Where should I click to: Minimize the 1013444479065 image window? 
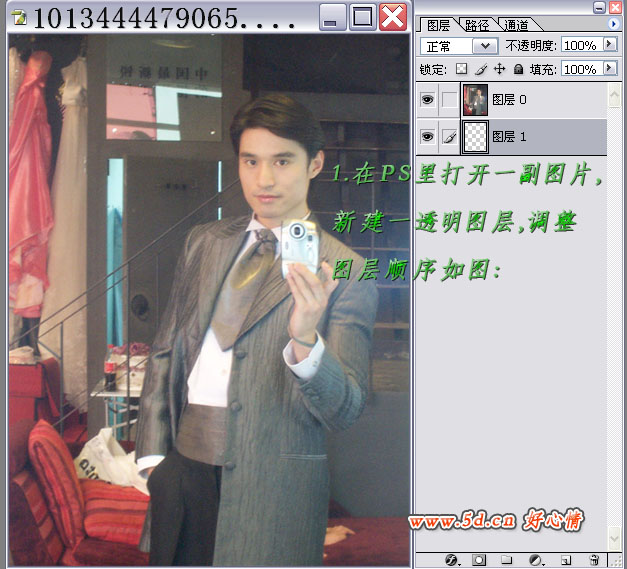point(332,18)
